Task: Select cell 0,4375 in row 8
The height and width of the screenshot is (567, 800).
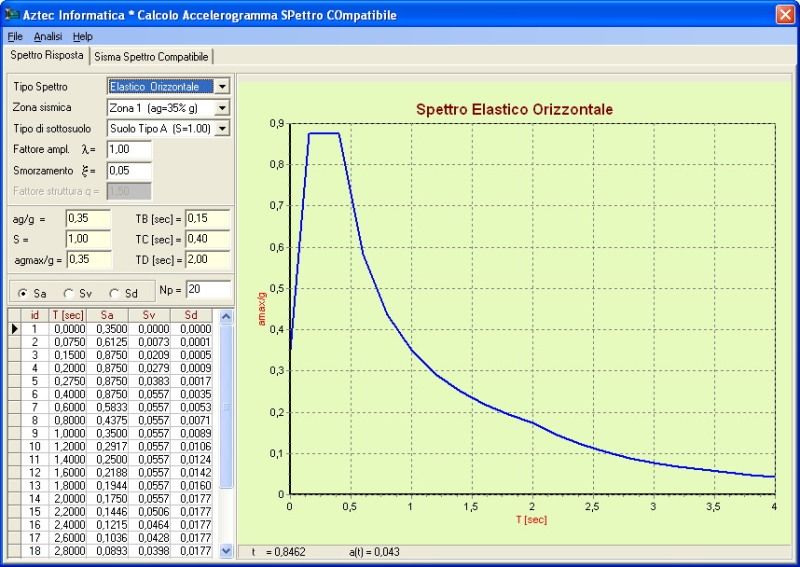Action: (x=107, y=421)
